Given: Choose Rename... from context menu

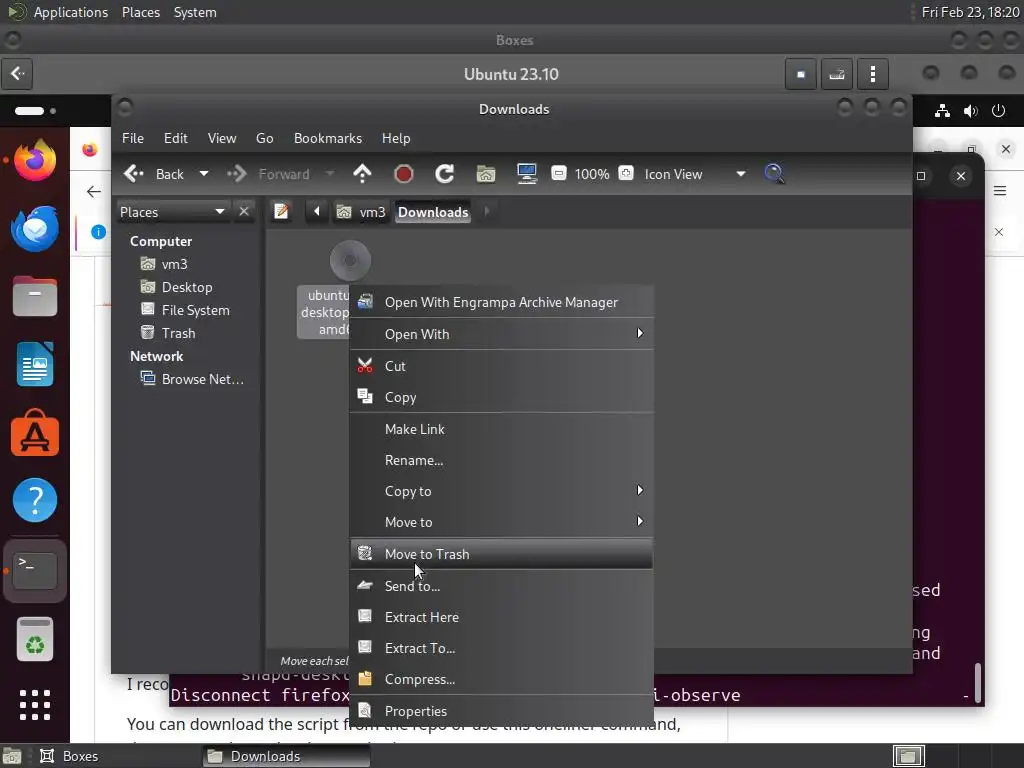Looking at the screenshot, I should pyautogui.click(x=502, y=460).
